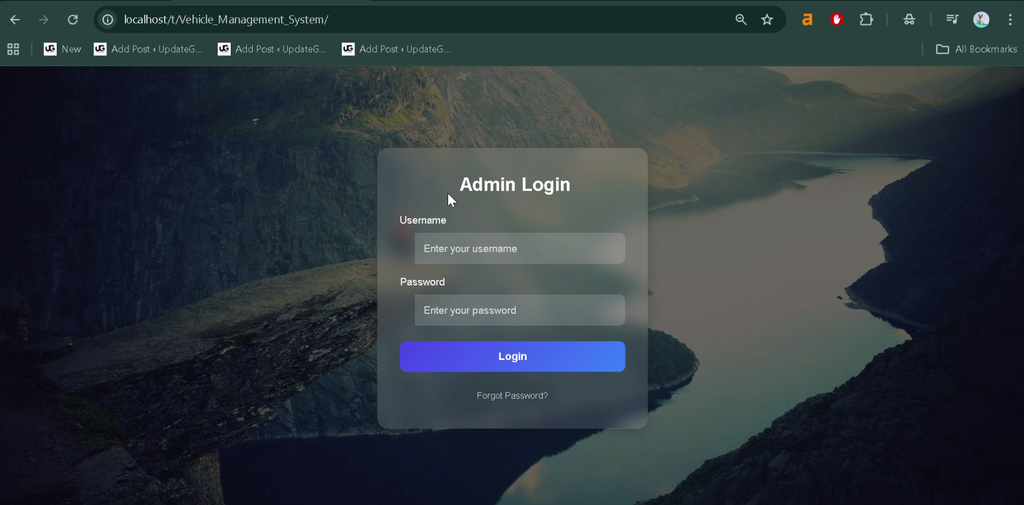Image resolution: width=1024 pixels, height=505 pixels.
Task: Click the 'Password' label
Action: 423,282
